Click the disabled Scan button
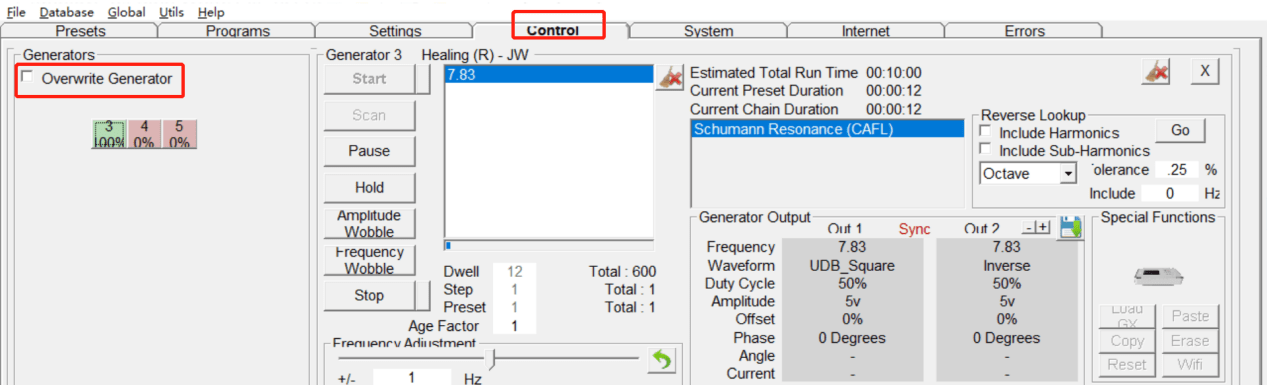The image size is (1267, 385). [x=369, y=115]
